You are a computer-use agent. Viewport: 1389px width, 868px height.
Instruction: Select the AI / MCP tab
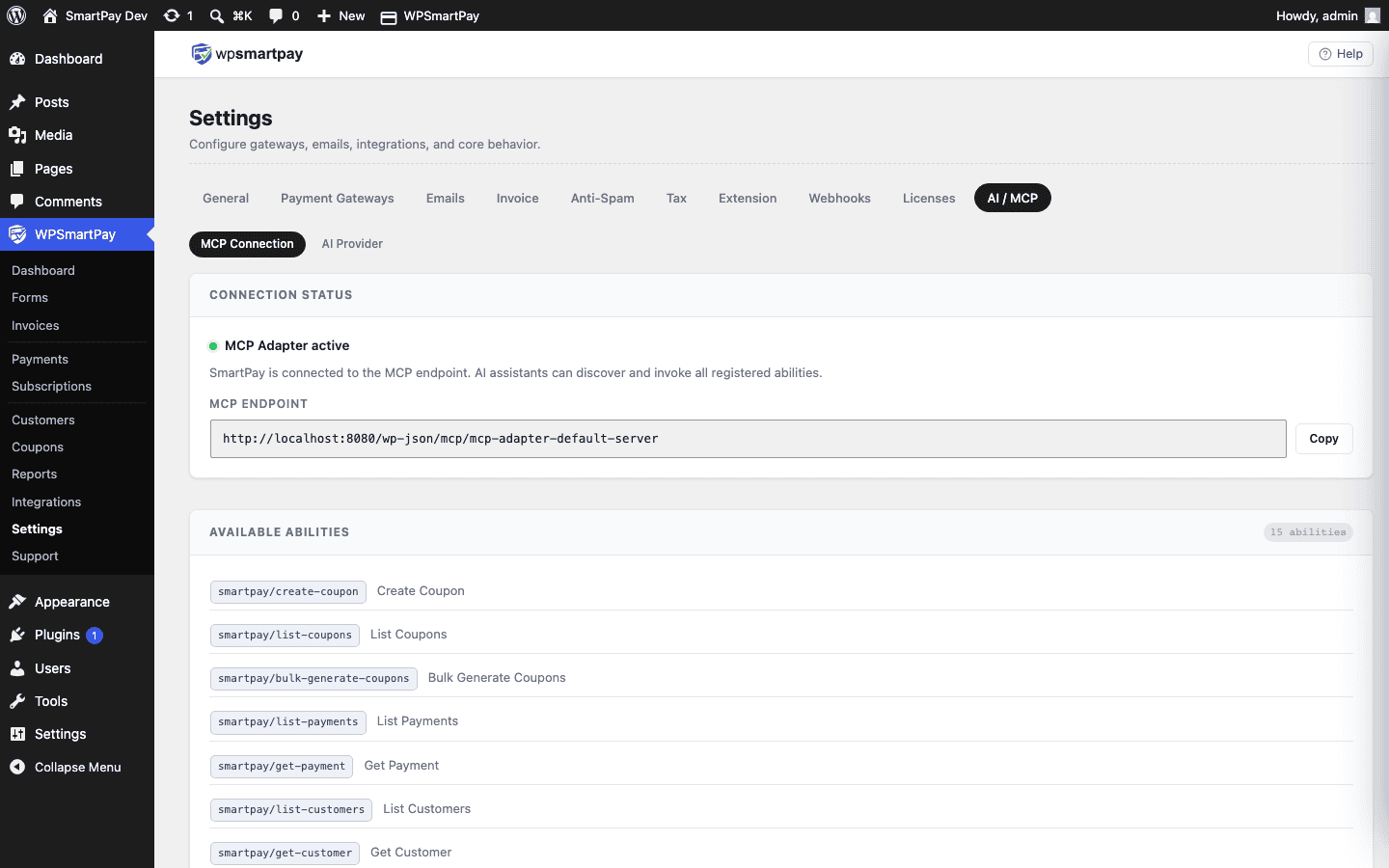(1013, 198)
